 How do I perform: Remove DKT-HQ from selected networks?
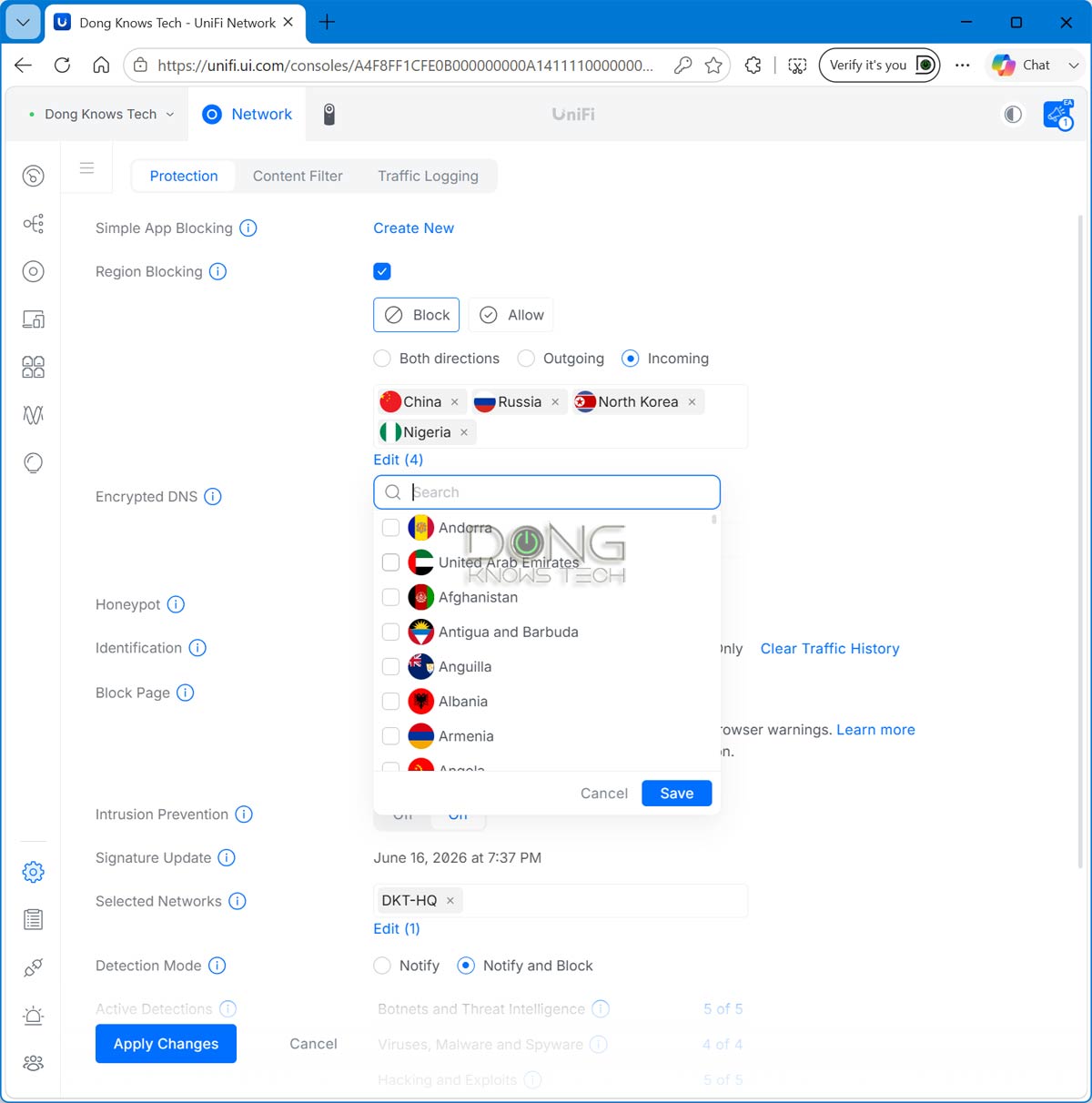(x=450, y=901)
